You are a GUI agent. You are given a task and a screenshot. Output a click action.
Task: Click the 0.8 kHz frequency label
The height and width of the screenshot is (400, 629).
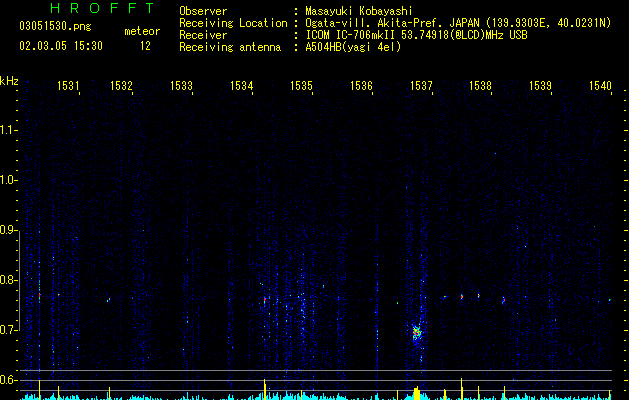[x=8, y=280]
